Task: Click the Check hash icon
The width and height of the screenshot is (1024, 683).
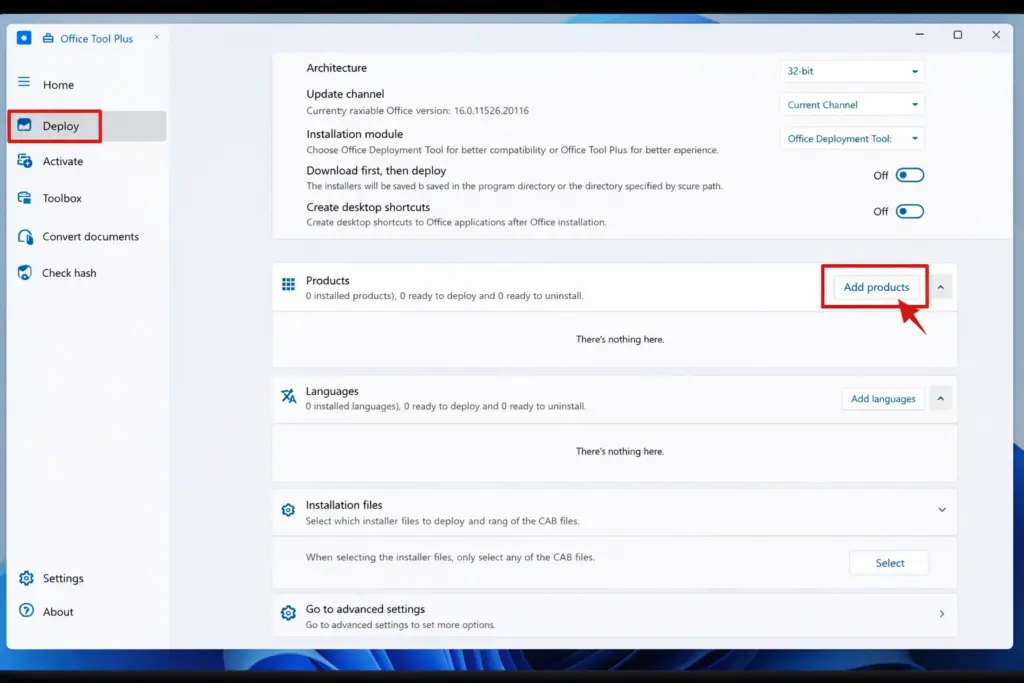Action: 25,273
